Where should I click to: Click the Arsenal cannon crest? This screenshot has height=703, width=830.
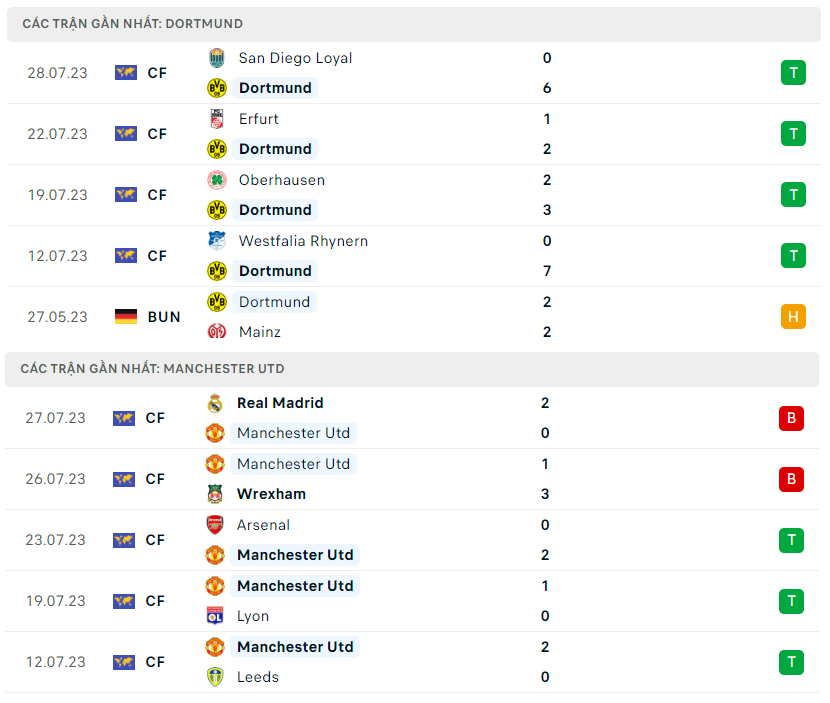pos(215,525)
